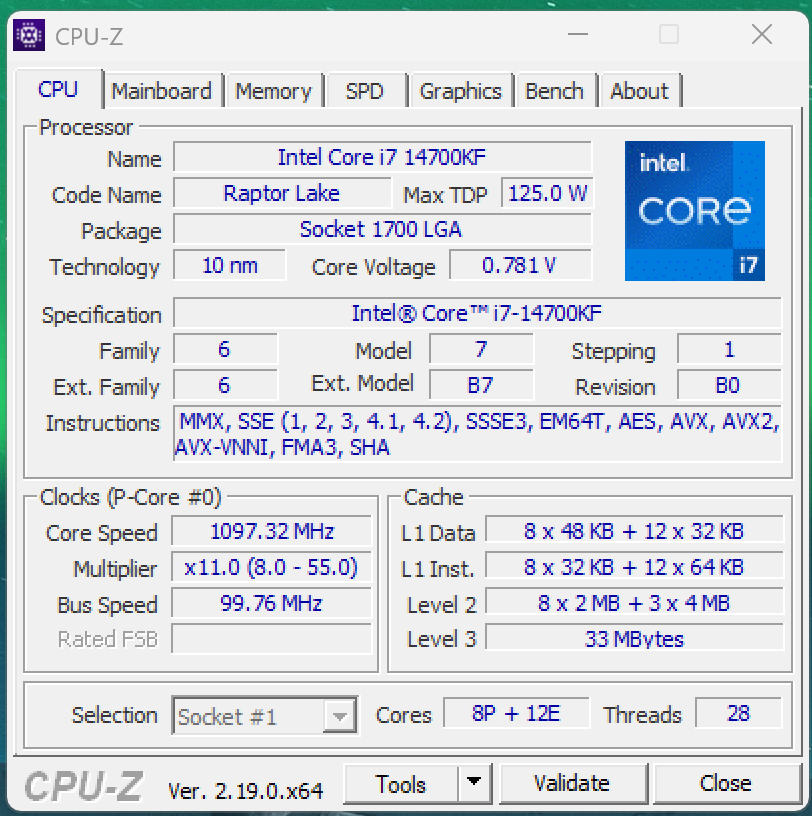Click the Tools button
The width and height of the screenshot is (812, 816).
coord(401,783)
